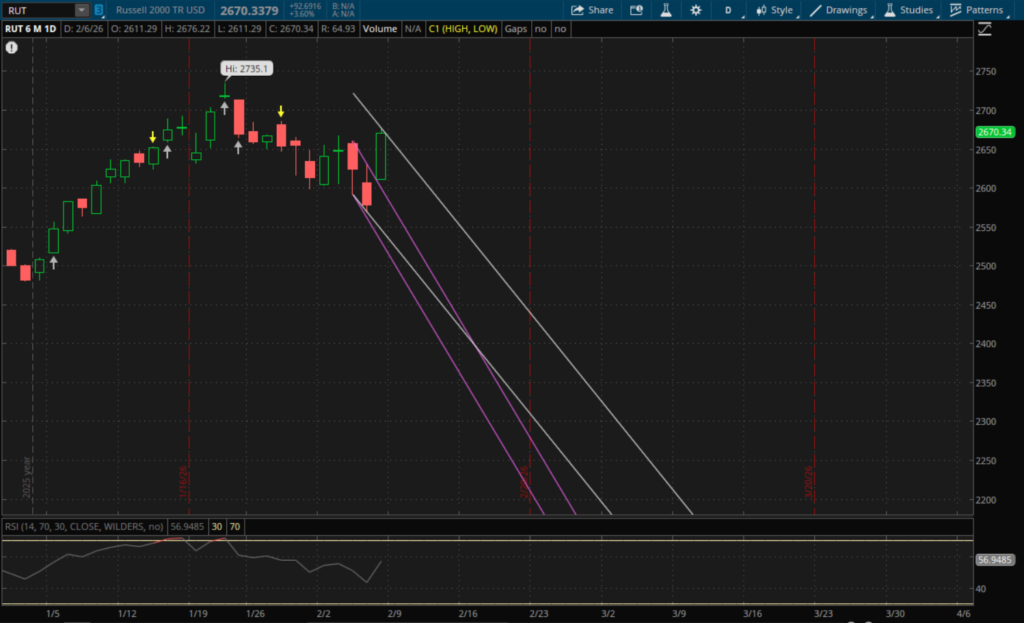Viewport: 1024px width, 623px height.
Task: Click the Patterns button
Action: (976, 10)
